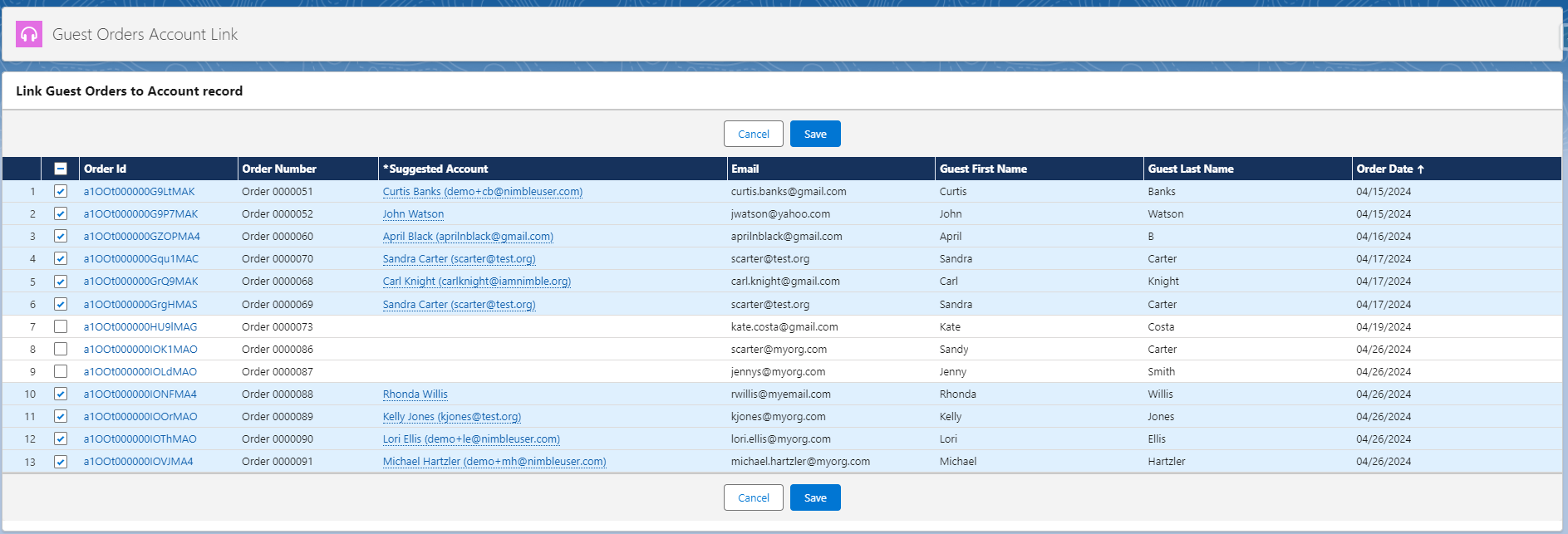Viewport: 1568px width, 534px height.
Task: Deselect row 13 checkbox for Order 0000091
Action: 61,461
